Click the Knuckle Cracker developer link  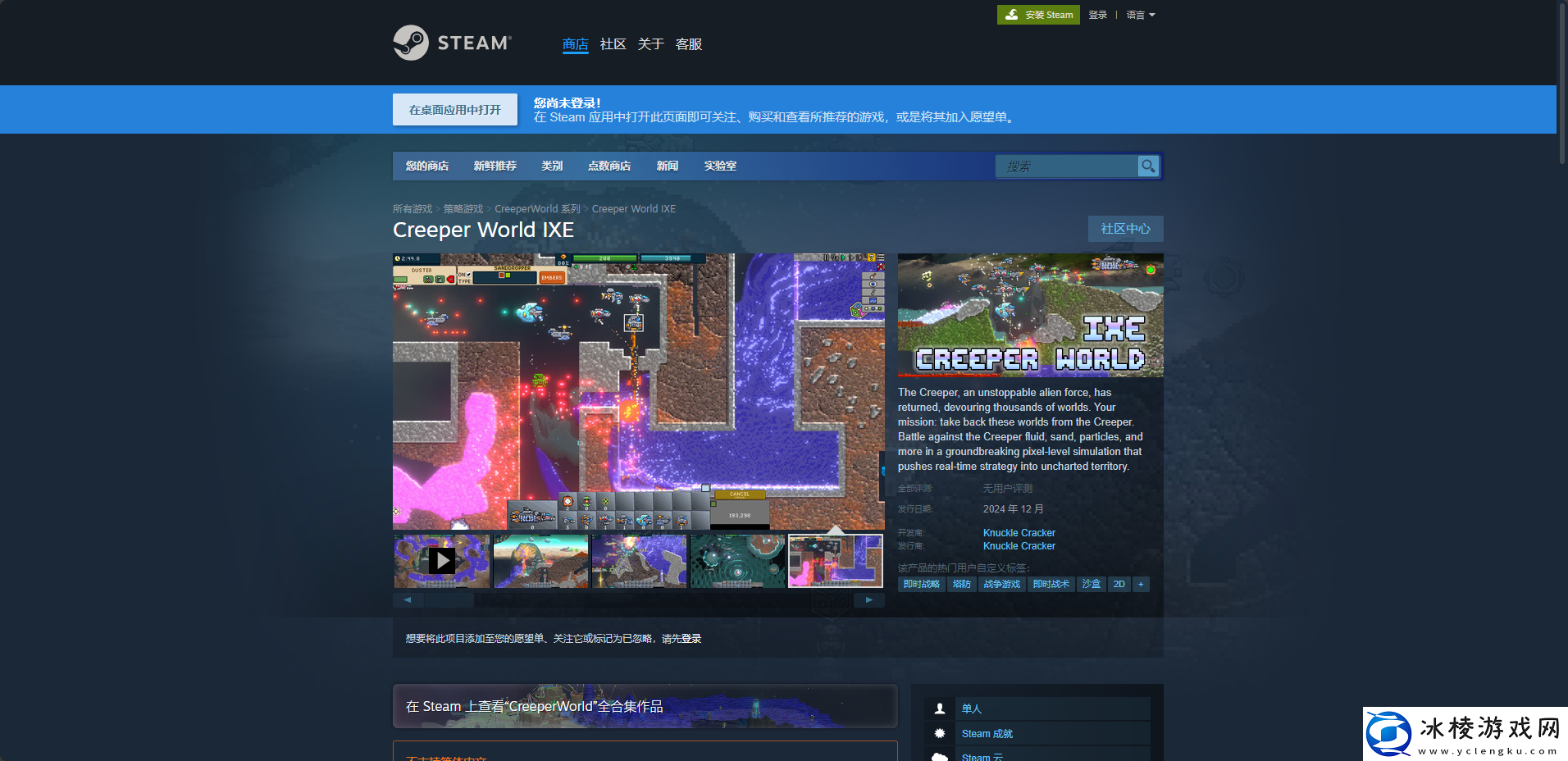click(1019, 533)
